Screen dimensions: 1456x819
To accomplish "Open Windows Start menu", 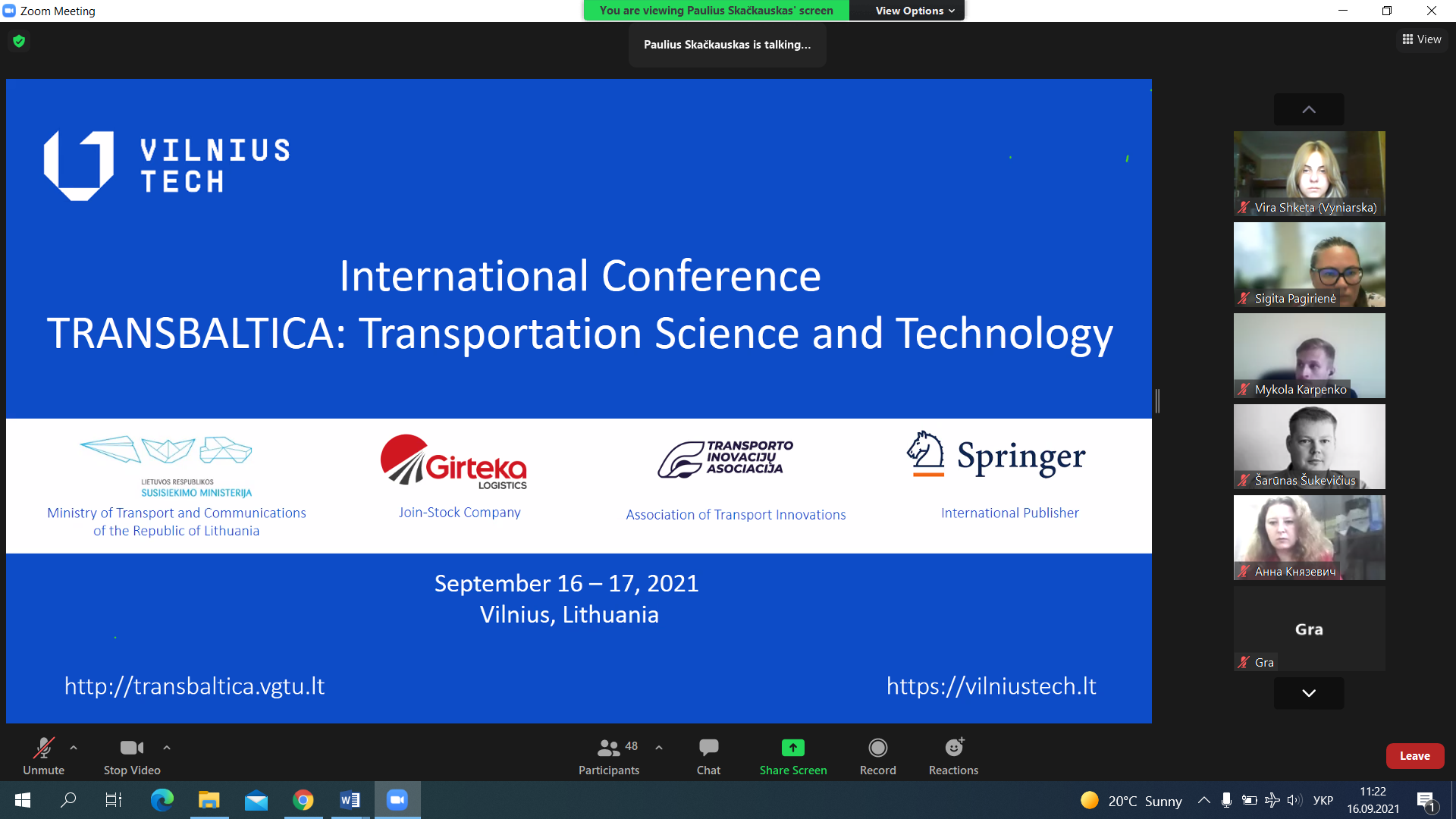I will pos(23,800).
